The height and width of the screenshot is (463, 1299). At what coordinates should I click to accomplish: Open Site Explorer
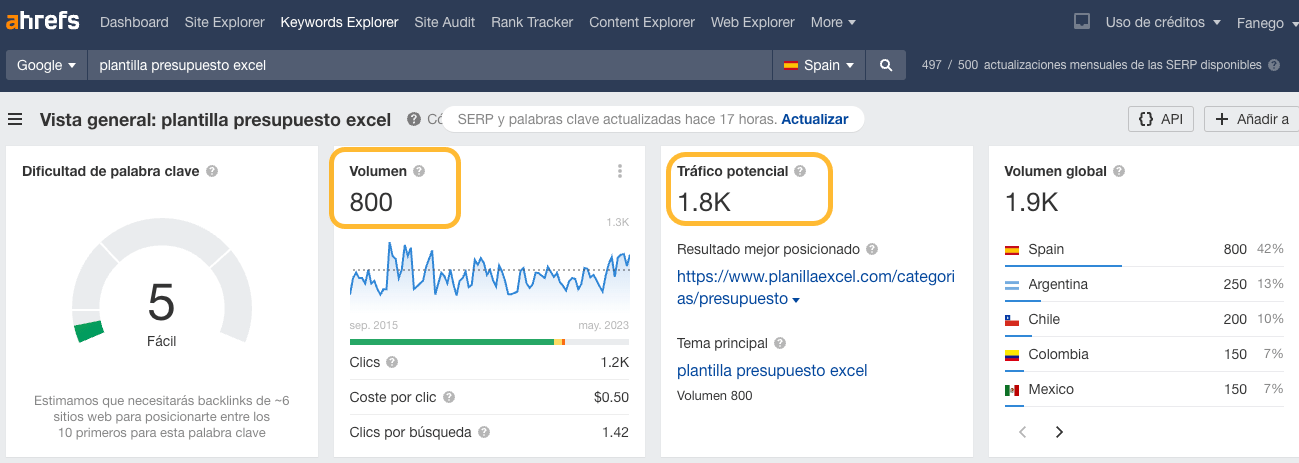(225, 22)
